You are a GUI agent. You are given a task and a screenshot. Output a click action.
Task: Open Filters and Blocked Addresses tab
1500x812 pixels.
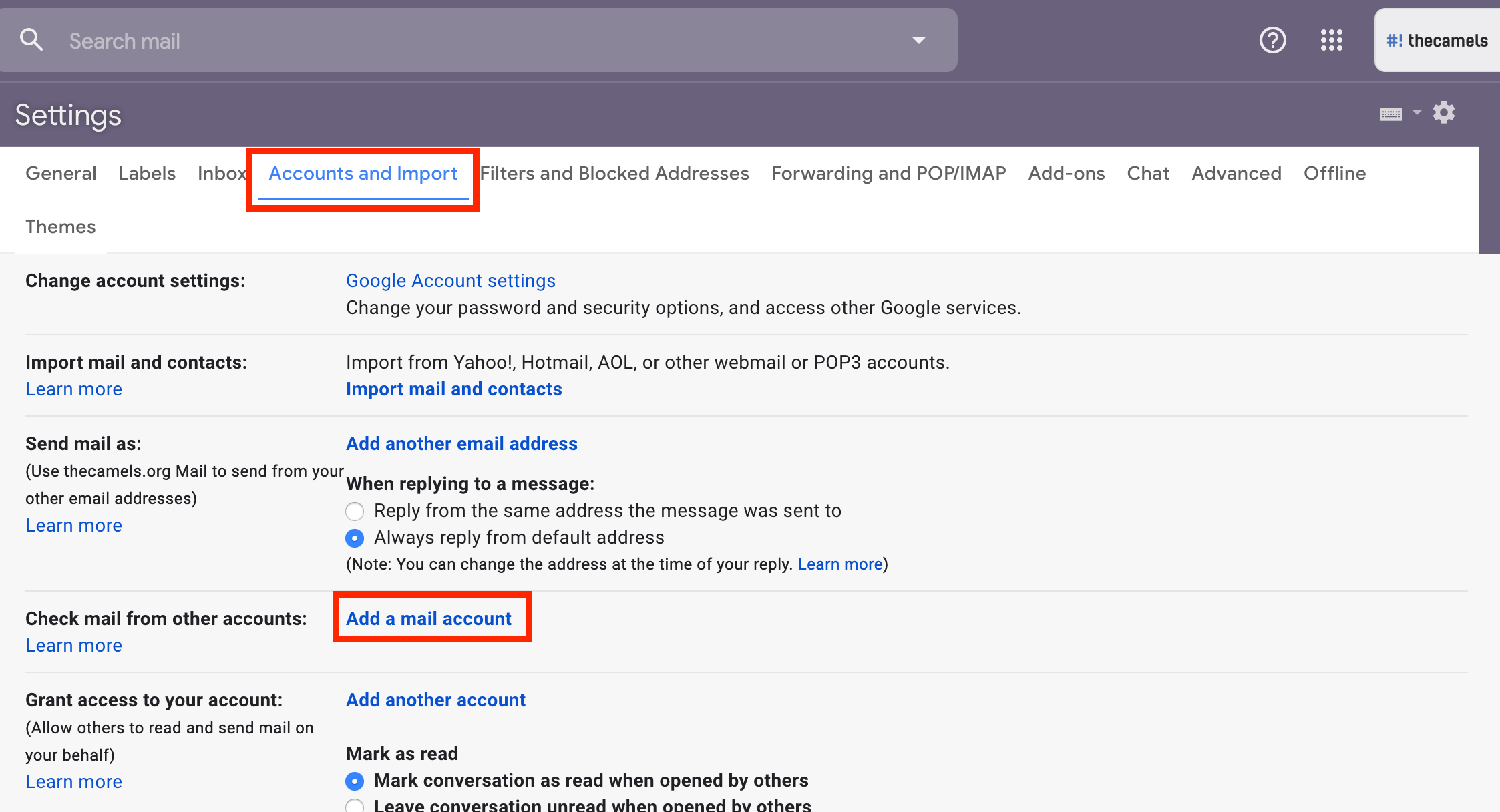tap(614, 173)
